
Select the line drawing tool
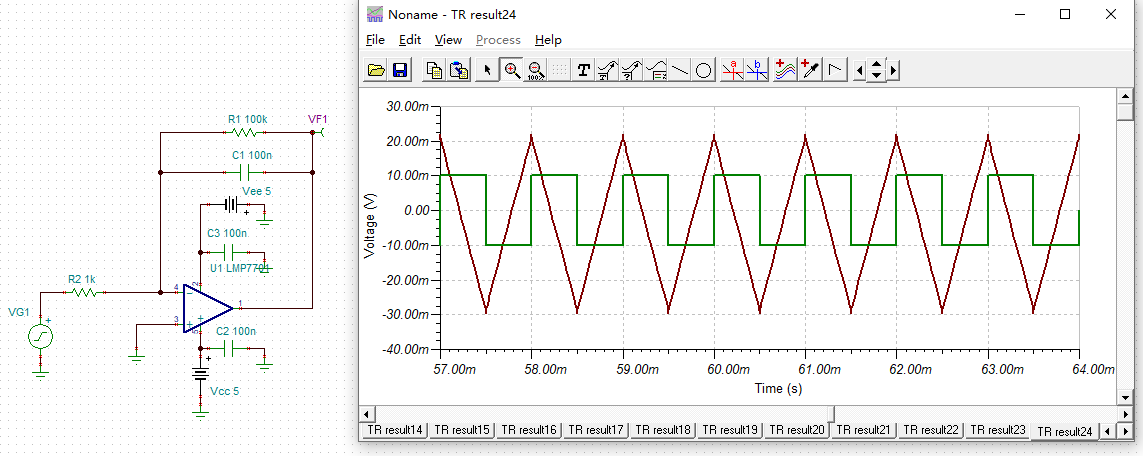pyautogui.click(x=679, y=70)
